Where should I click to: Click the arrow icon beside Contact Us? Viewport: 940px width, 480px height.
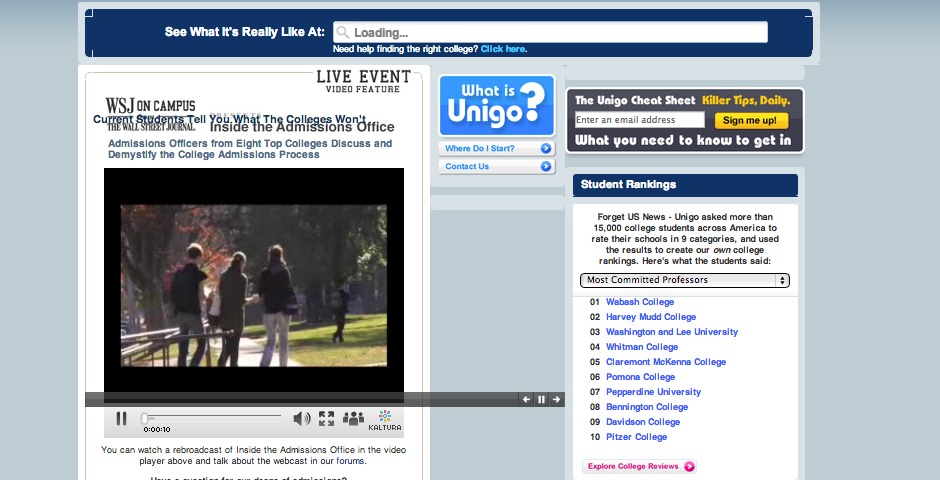pyautogui.click(x=546, y=167)
